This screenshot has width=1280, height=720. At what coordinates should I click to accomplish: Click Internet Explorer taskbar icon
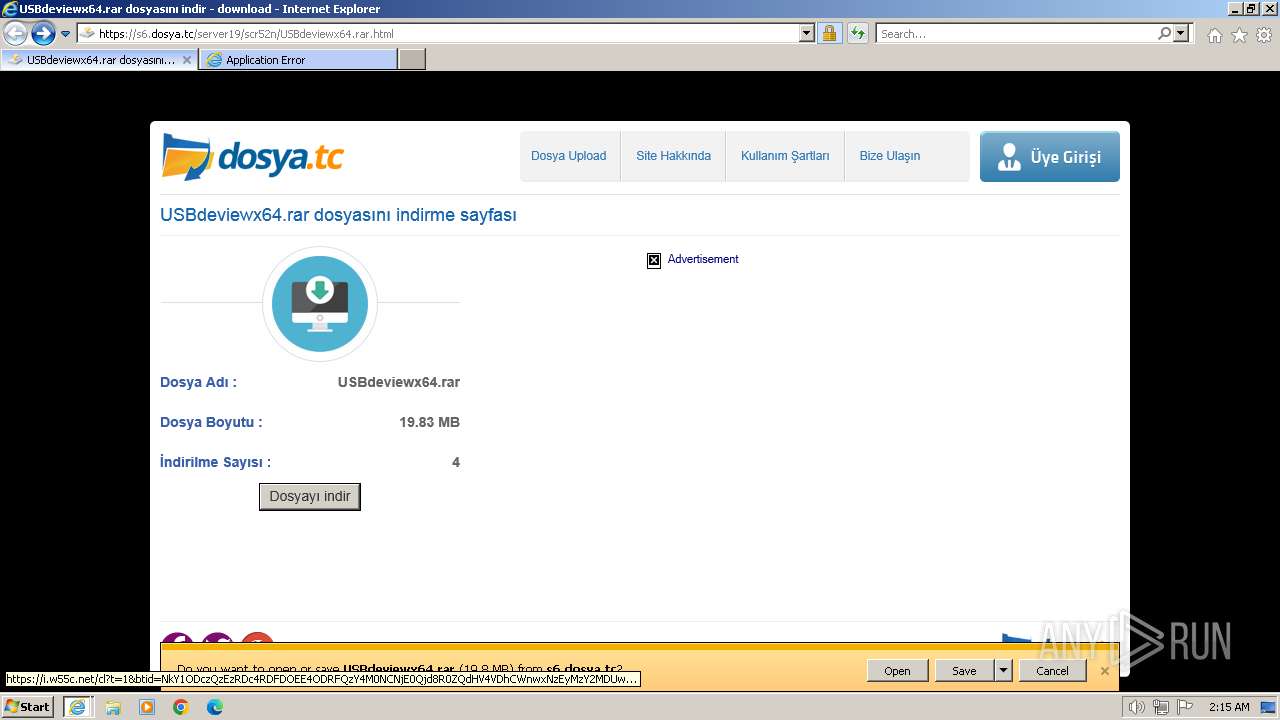pyautogui.click(x=78, y=706)
